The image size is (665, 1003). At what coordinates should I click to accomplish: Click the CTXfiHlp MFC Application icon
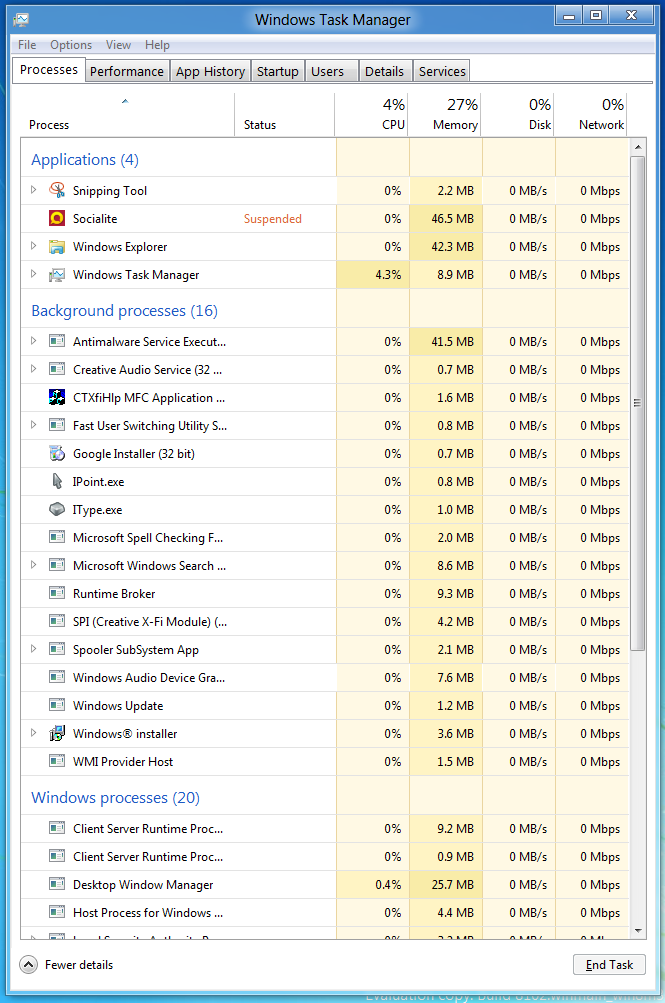point(57,397)
